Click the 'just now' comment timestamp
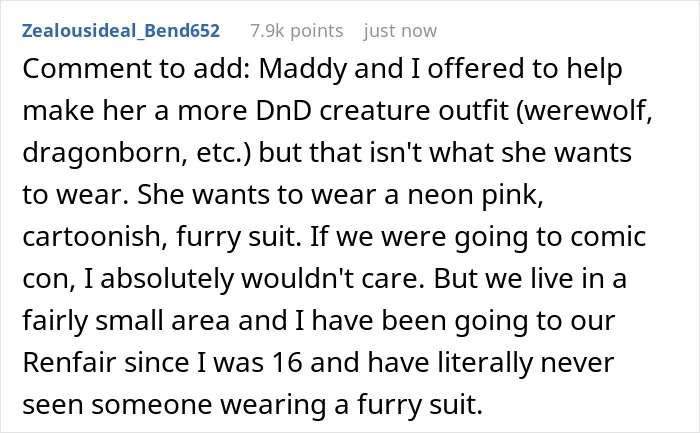Viewport: 700px width, 433px height. [400, 31]
